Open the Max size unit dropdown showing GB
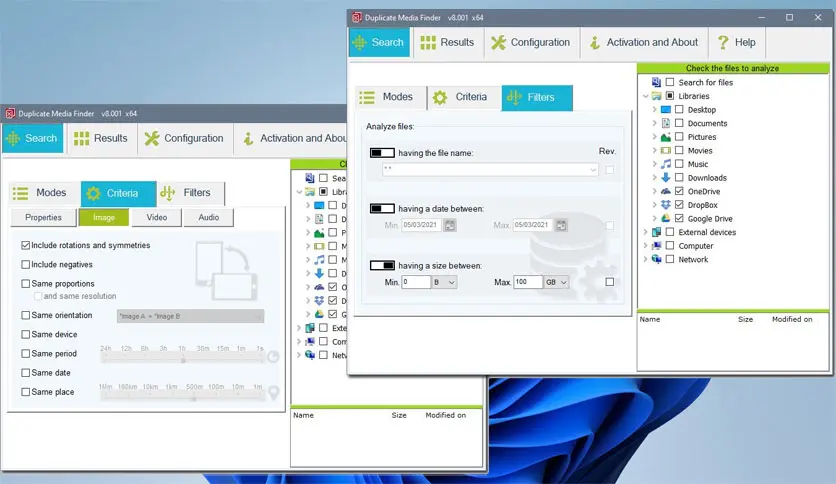The width and height of the screenshot is (836, 484). (564, 283)
